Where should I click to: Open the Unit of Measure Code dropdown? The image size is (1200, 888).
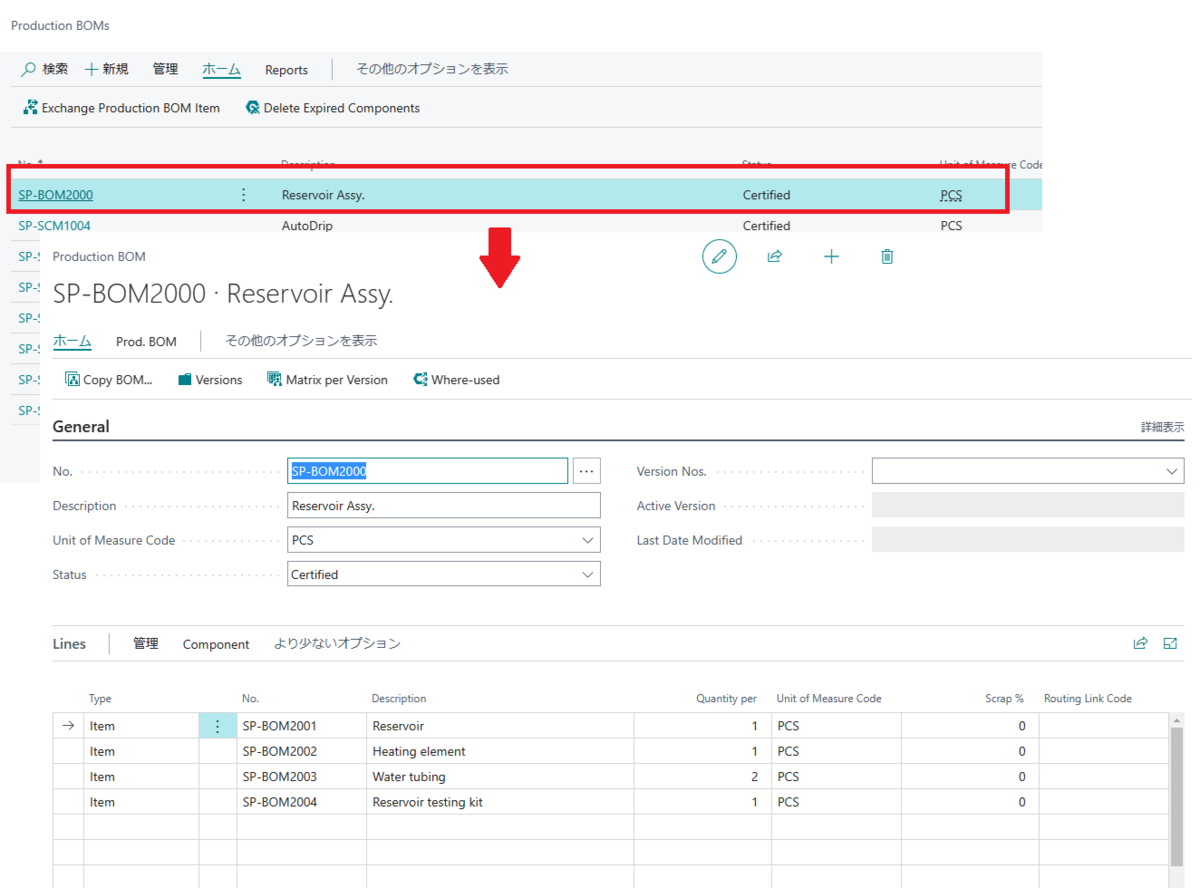click(588, 540)
